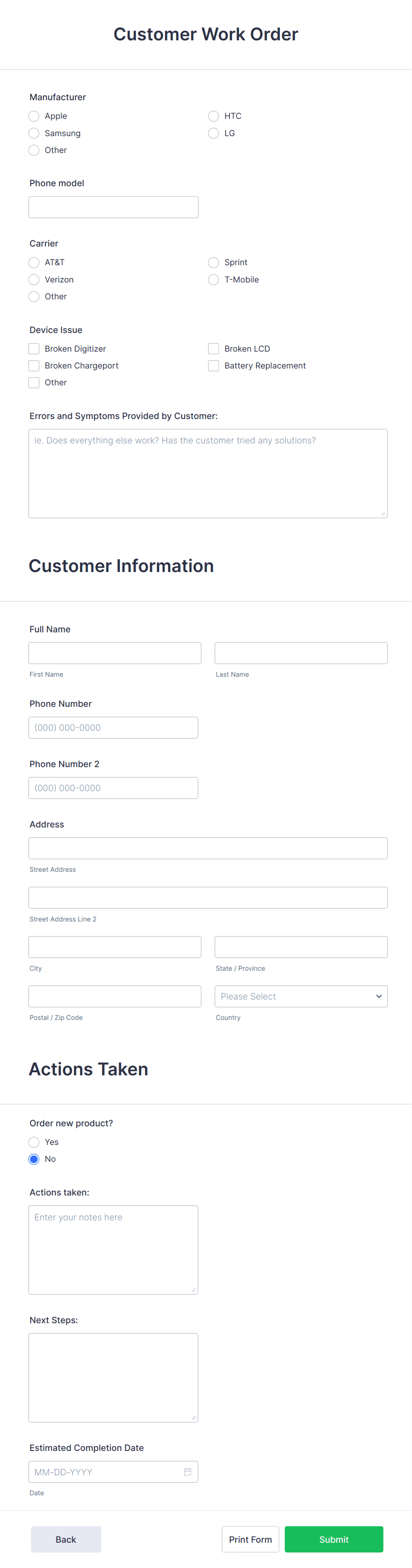
Task: Select the Apple manufacturer radio button
Action: 34,116
